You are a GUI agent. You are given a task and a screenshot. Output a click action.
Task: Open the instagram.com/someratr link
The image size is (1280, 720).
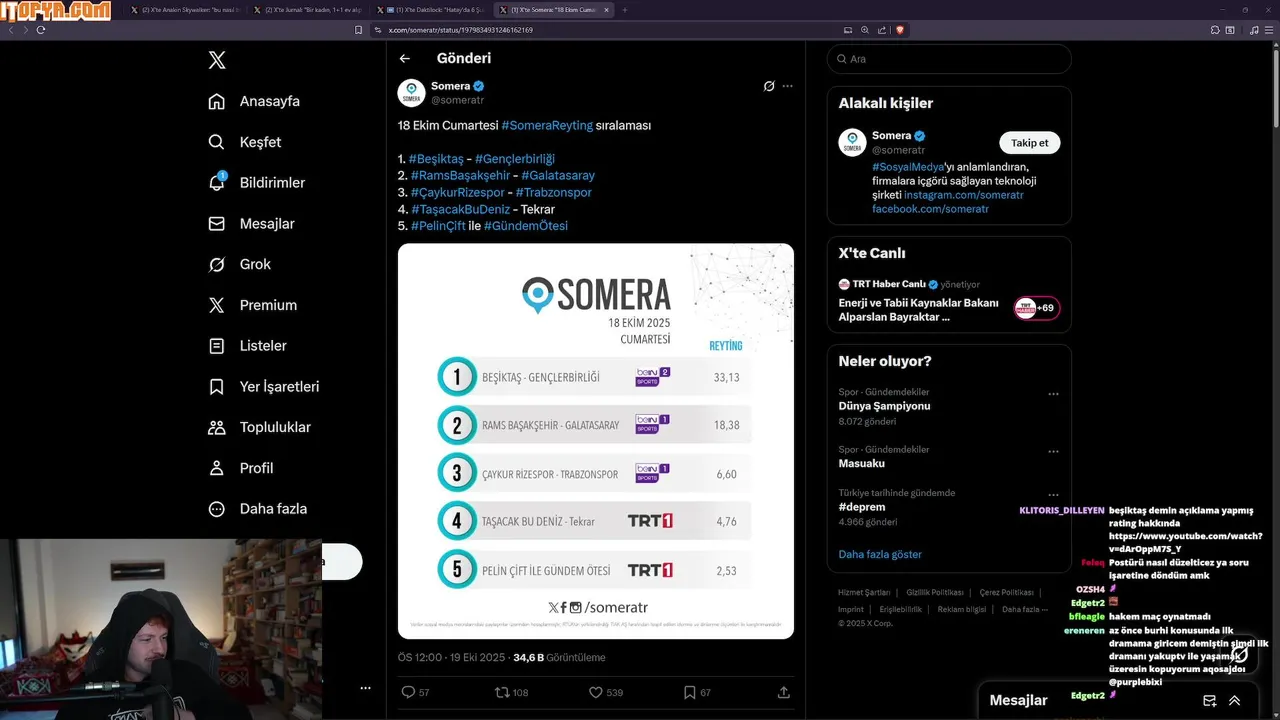(x=964, y=195)
